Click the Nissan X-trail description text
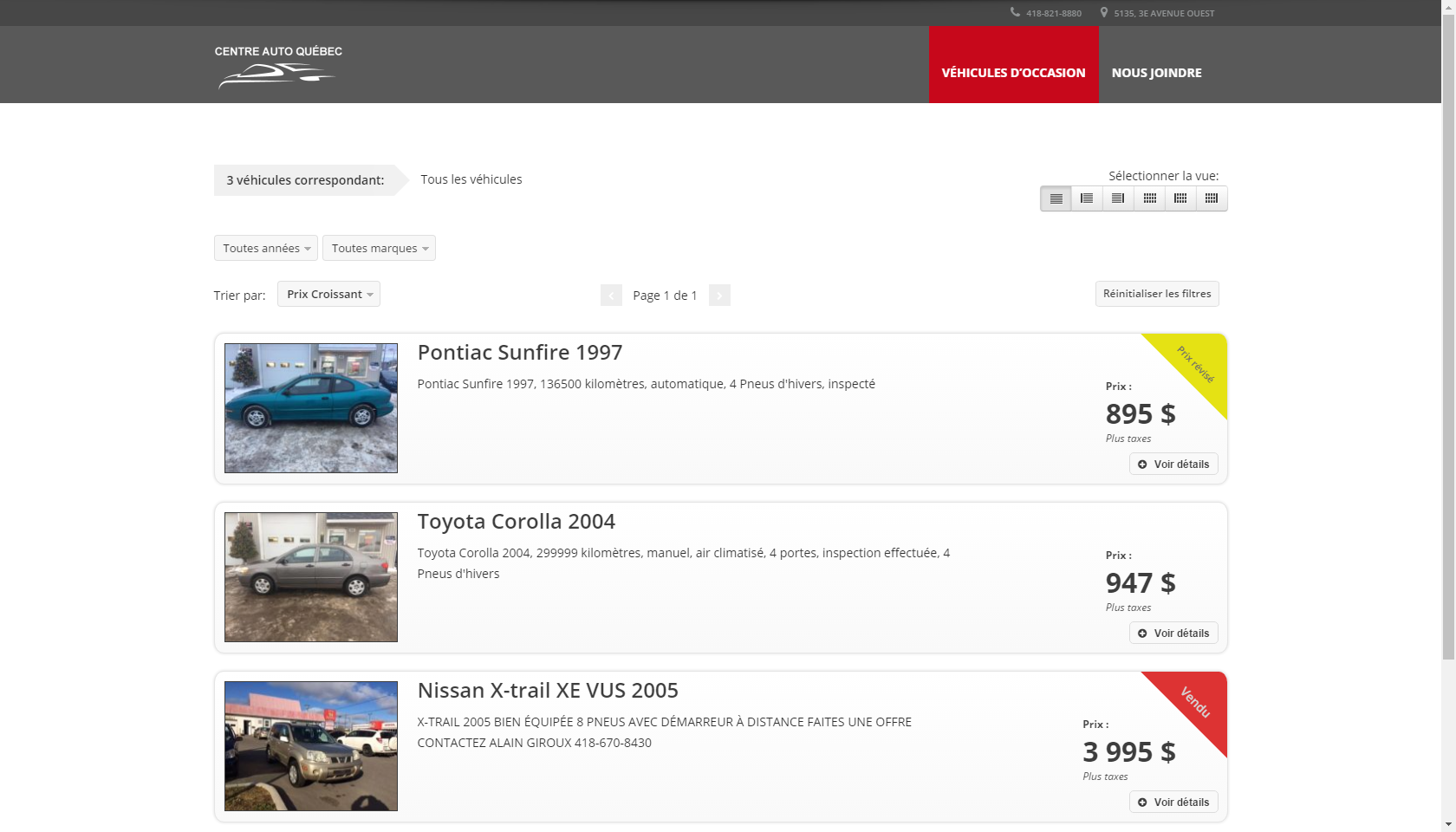This screenshot has height=832, width=1456. (664, 732)
